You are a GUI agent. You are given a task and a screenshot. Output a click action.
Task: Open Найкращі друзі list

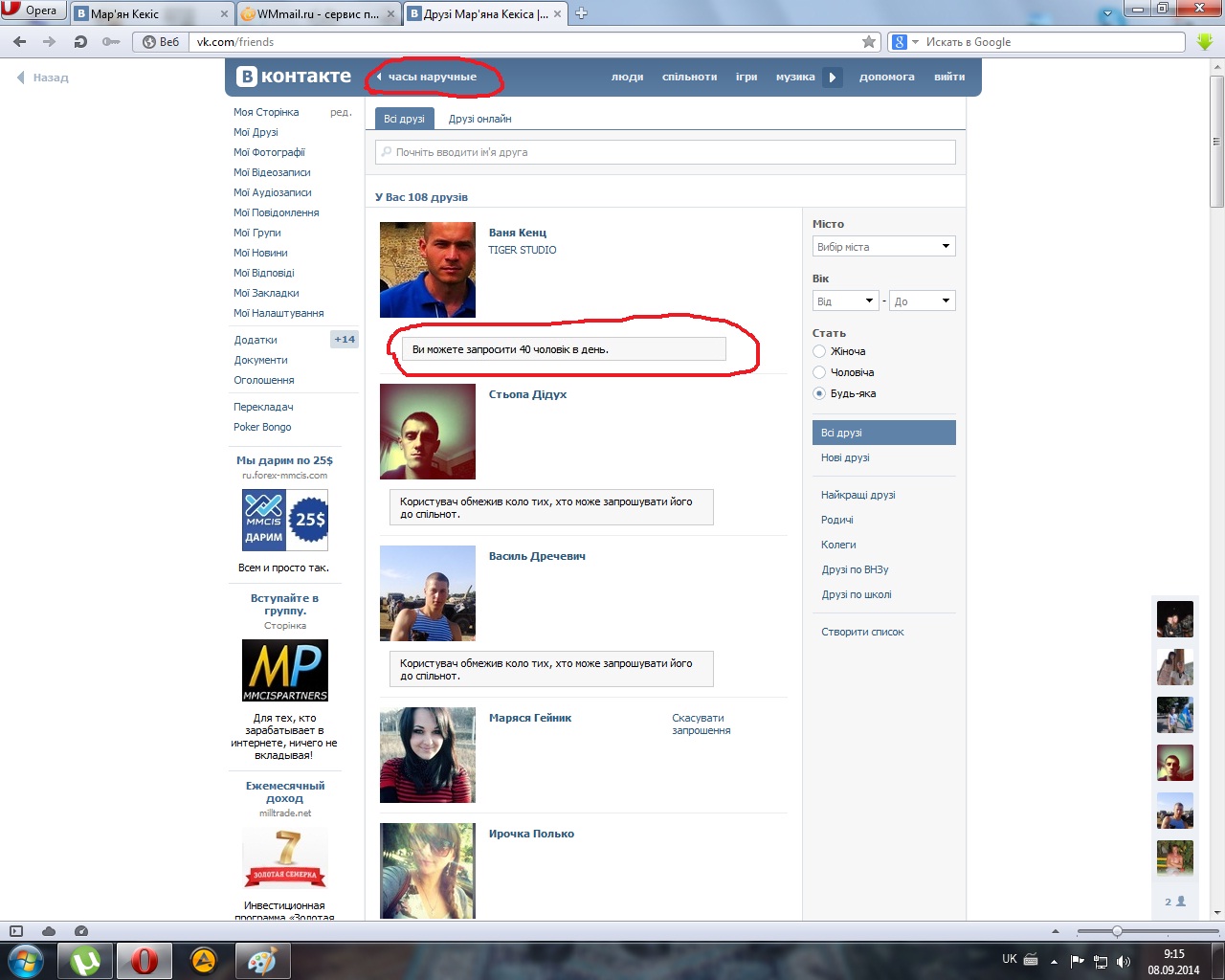[858, 495]
